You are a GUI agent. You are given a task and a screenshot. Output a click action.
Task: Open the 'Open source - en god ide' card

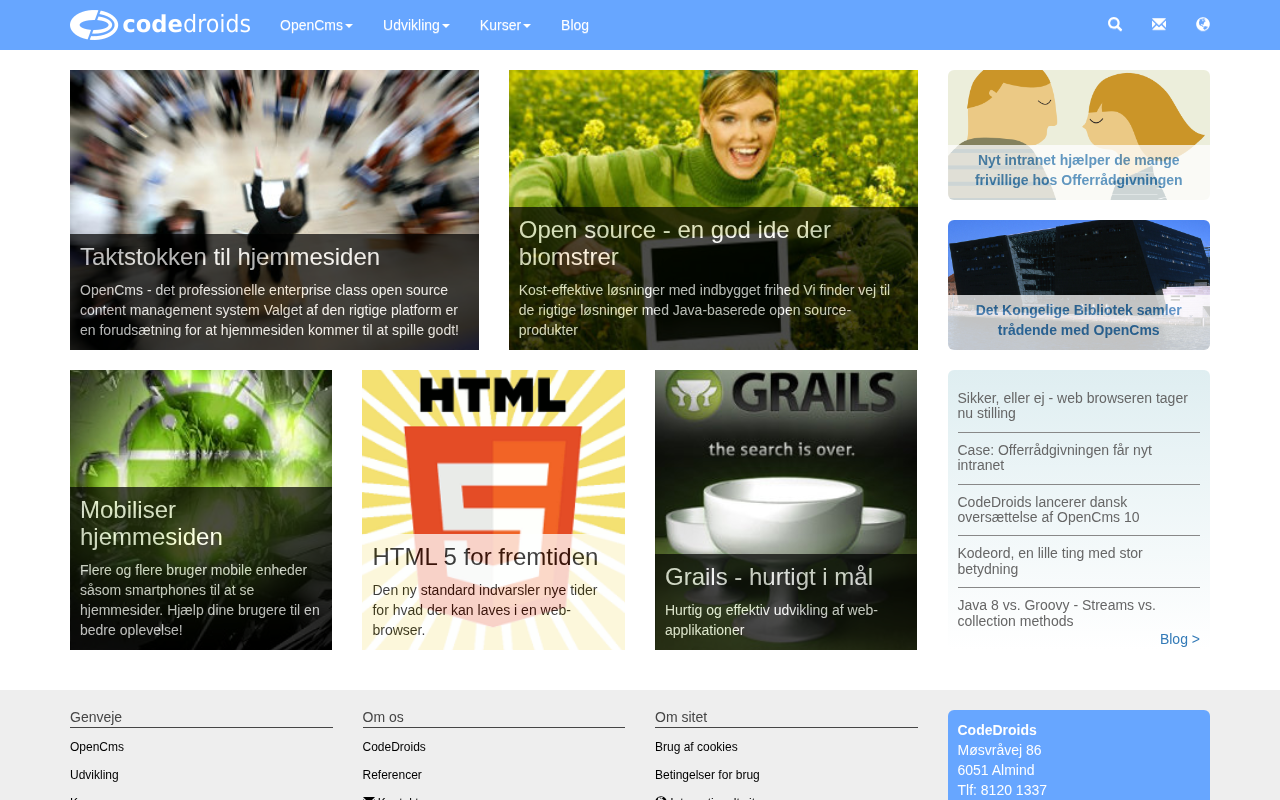point(713,210)
